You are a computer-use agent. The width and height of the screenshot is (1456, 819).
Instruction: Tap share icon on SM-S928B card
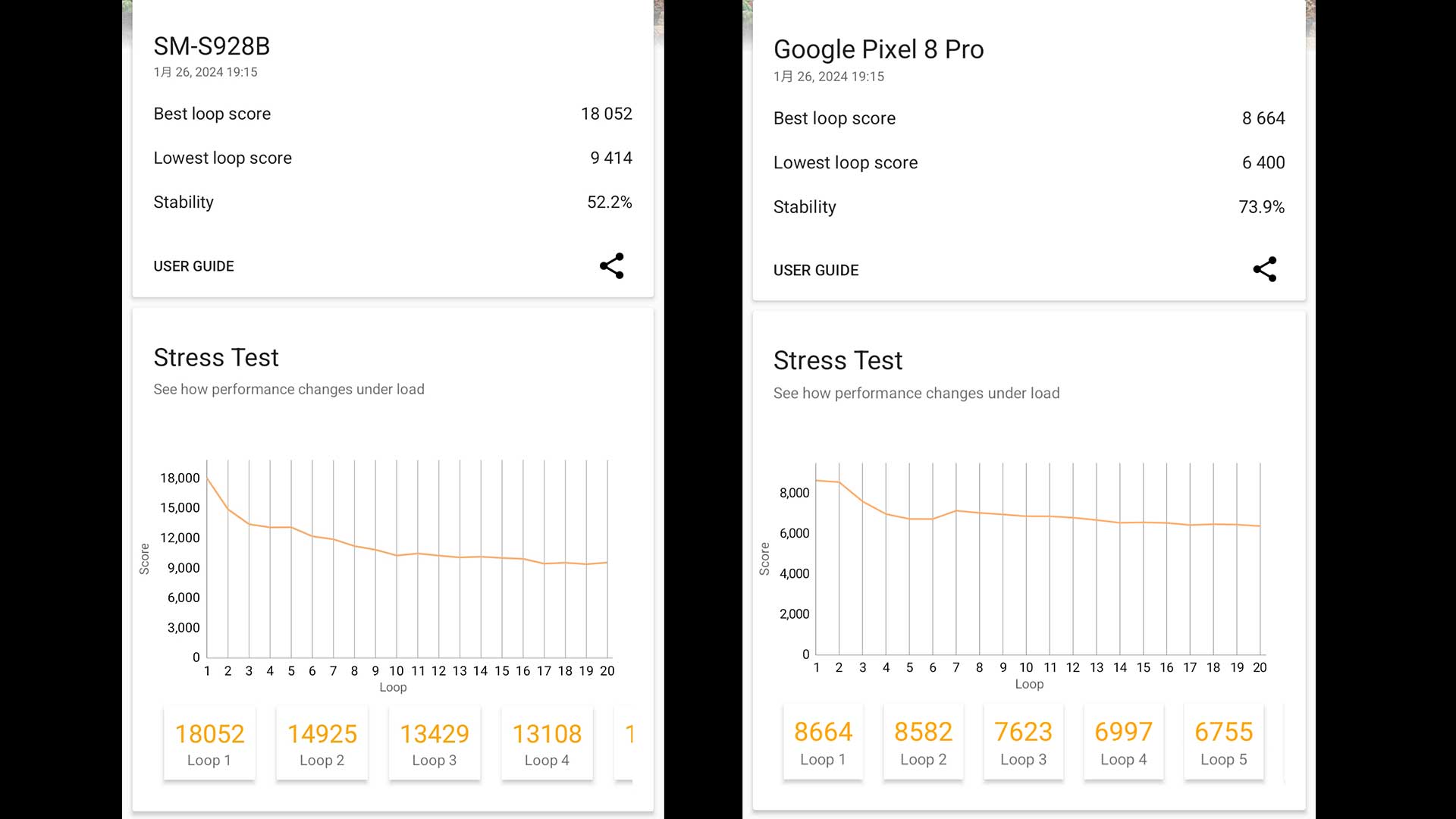[611, 266]
